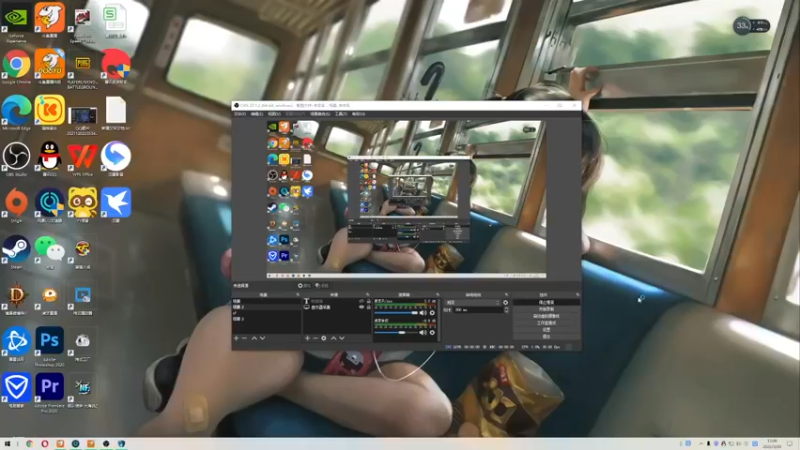Open the Adobe Photoshop 2020 shortcut
Viewport: 800px width, 450px height.
tap(49, 346)
